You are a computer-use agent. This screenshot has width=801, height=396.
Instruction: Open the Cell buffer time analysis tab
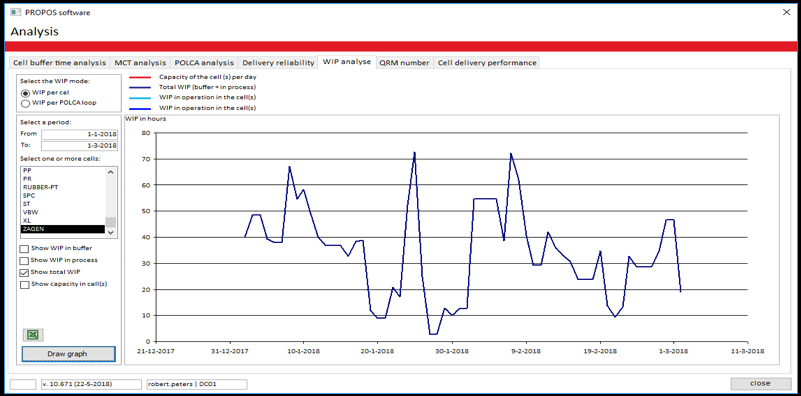click(x=59, y=63)
